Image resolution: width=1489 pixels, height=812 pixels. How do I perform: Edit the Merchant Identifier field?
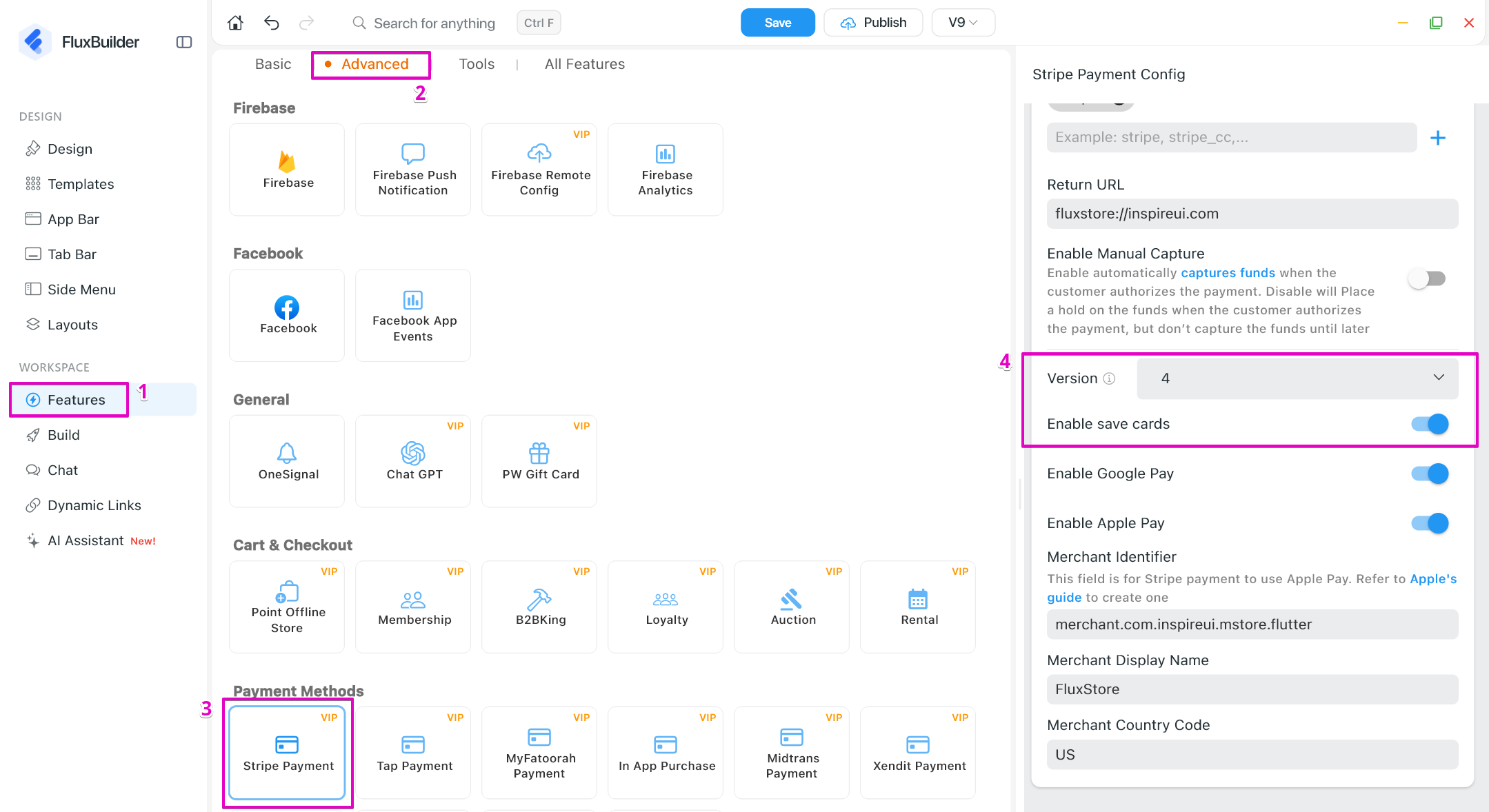[x=1252, y=625]
